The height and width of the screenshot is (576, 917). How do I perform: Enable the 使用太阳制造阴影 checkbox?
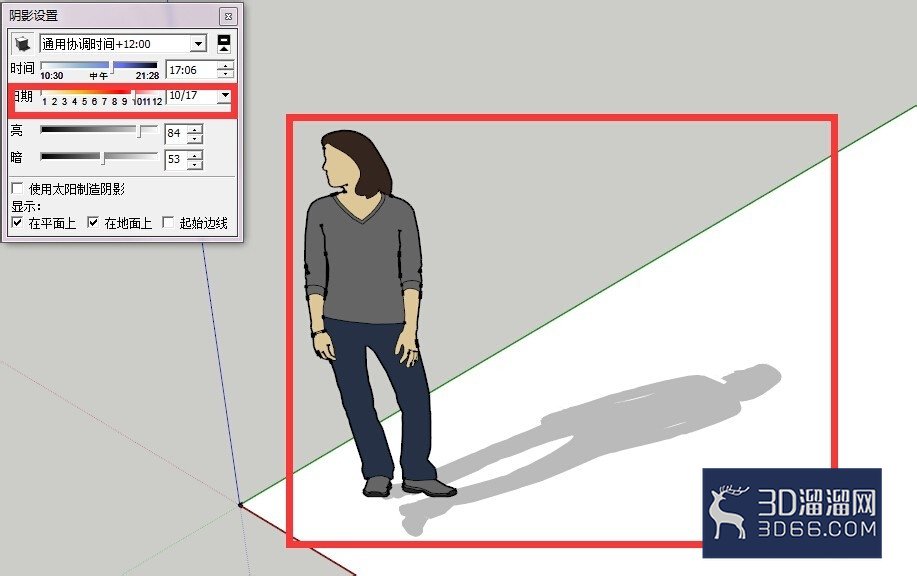(x=18, y=188)
